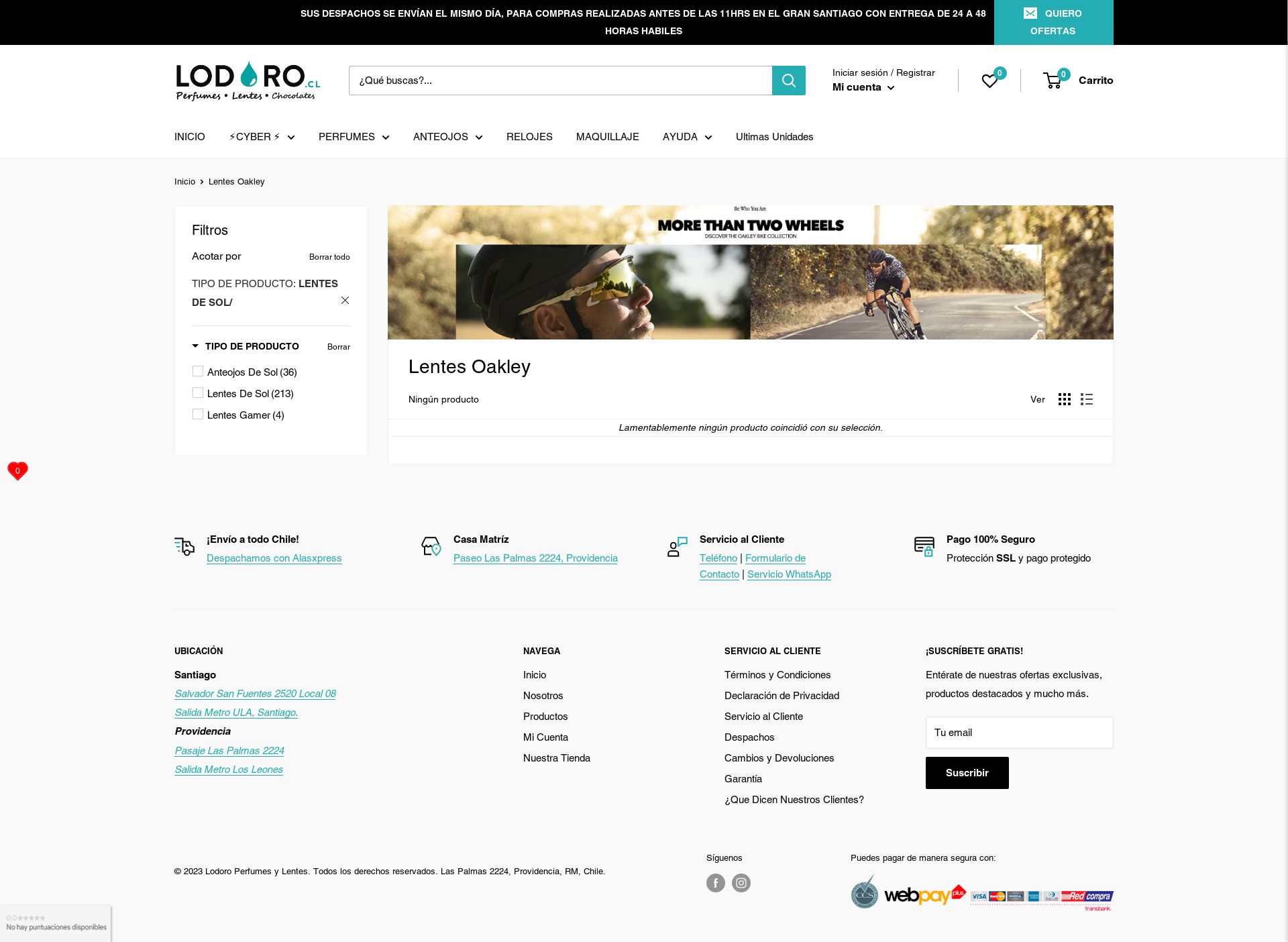Screen dimensions: 1288x942
Task: Click the Oakley bike collection banner
Action: [750, 272]
